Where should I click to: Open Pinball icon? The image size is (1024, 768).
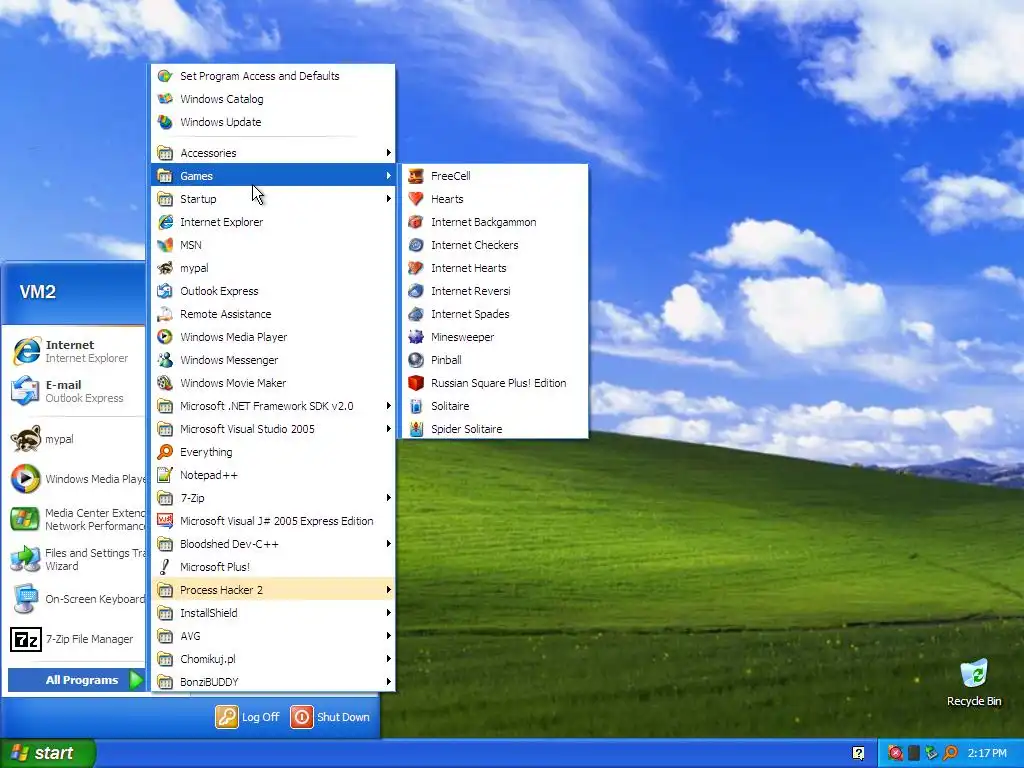coord(415,360)
